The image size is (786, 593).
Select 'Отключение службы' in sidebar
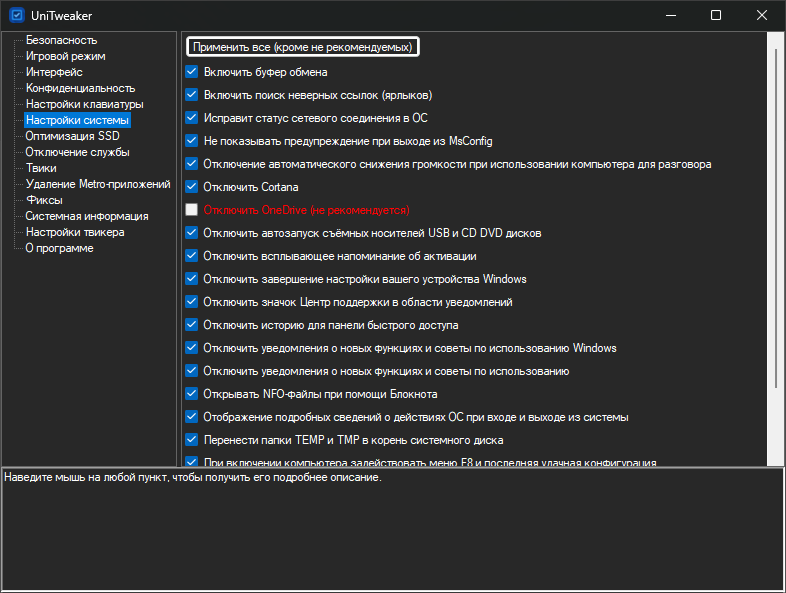(77, 152)
